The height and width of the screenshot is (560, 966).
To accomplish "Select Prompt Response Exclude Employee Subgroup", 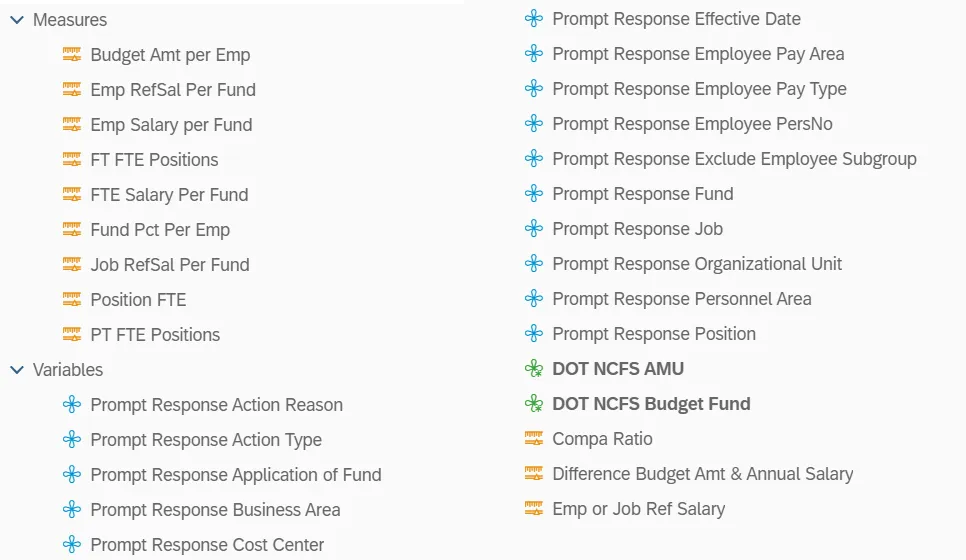I will pyautogui.click(x=734, y=159).
